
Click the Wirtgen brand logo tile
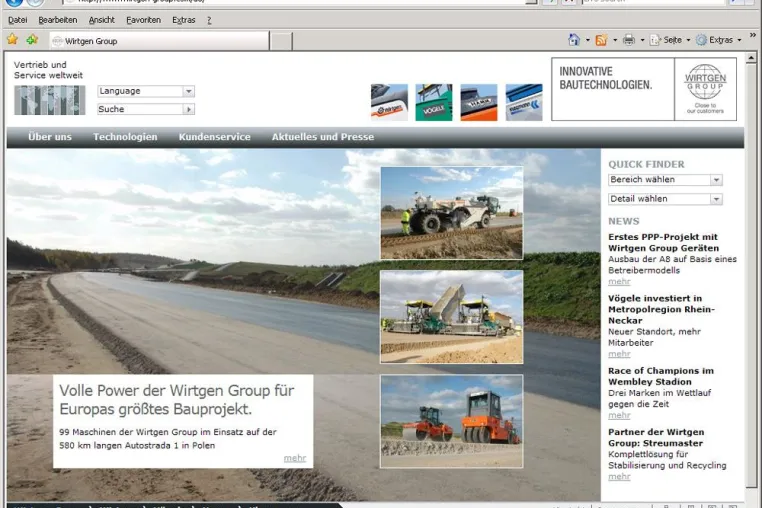point(389,102)
